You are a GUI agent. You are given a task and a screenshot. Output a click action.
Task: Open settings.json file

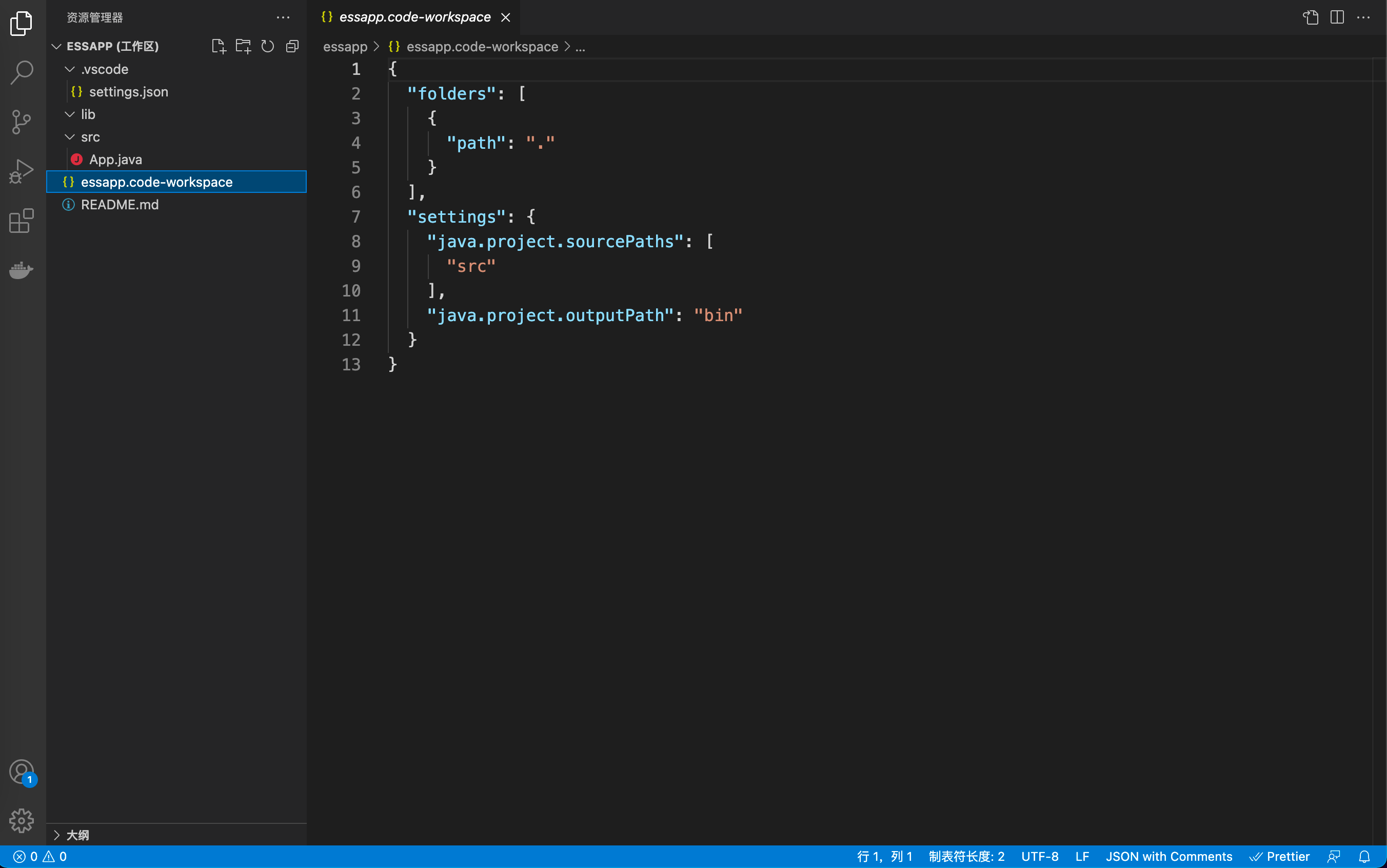point(176,92)
